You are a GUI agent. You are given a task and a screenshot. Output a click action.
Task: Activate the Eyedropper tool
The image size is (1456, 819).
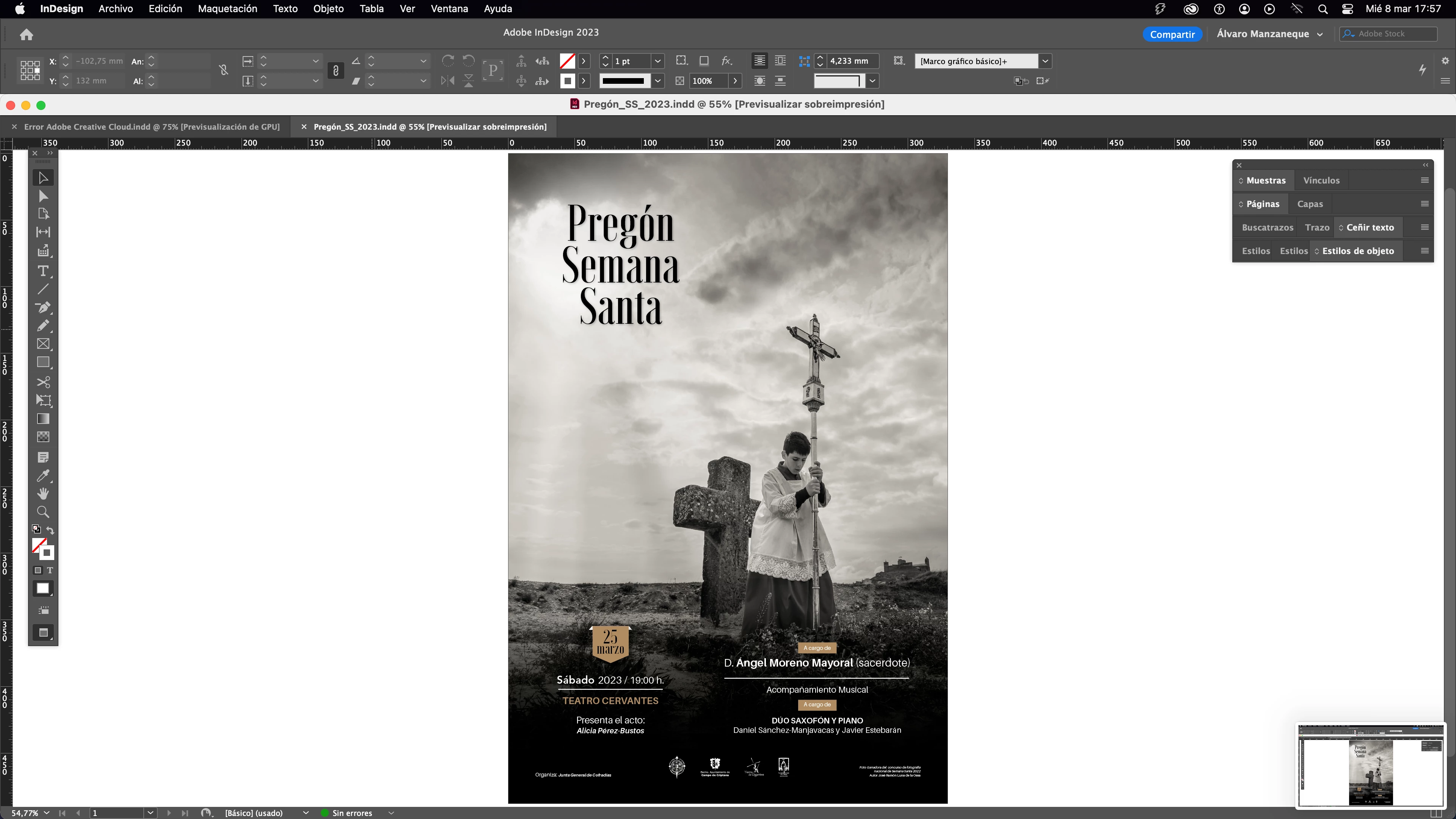(43, 476)
